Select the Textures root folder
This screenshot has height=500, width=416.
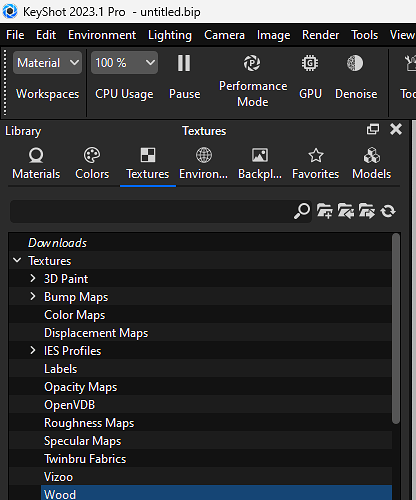pos(50,261)
